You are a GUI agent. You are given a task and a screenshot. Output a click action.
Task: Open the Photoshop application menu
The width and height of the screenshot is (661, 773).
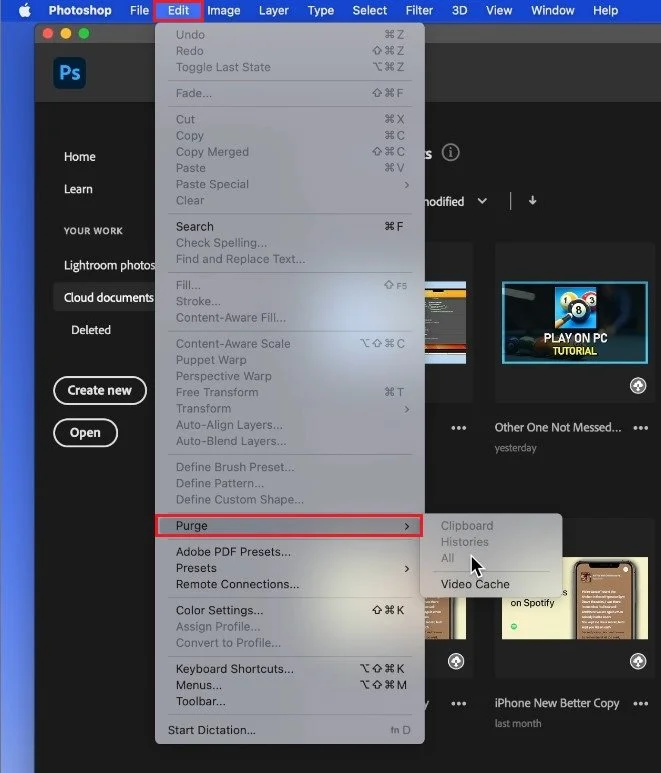click(x=80, y=10)
